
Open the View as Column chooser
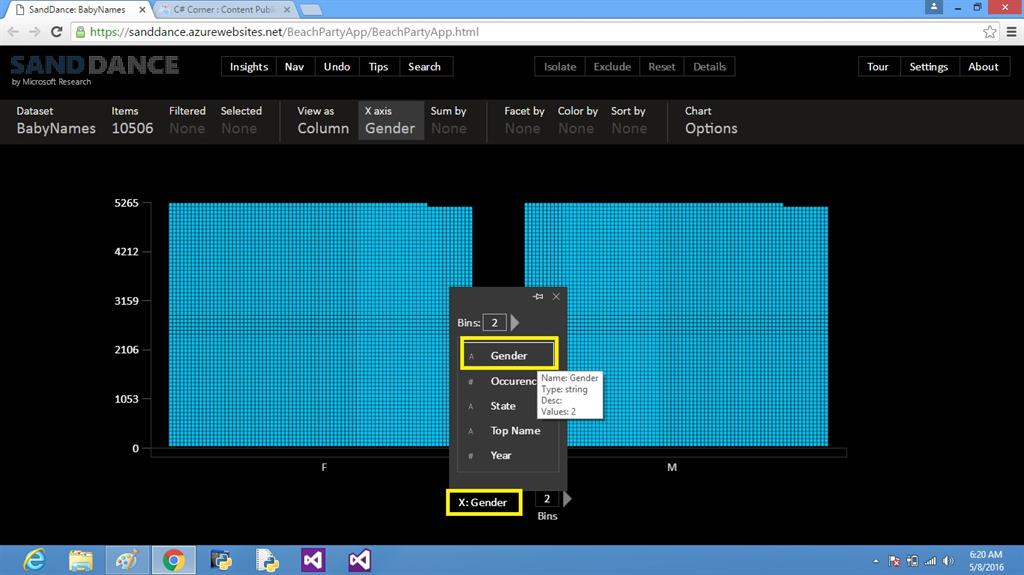323,120
